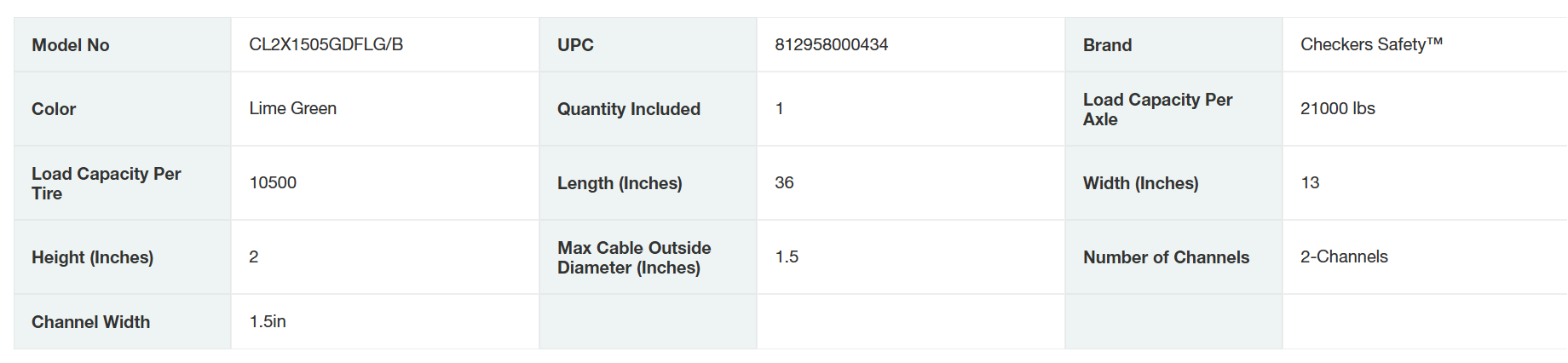Click the Length (Inches) label

tap(620, 183)
